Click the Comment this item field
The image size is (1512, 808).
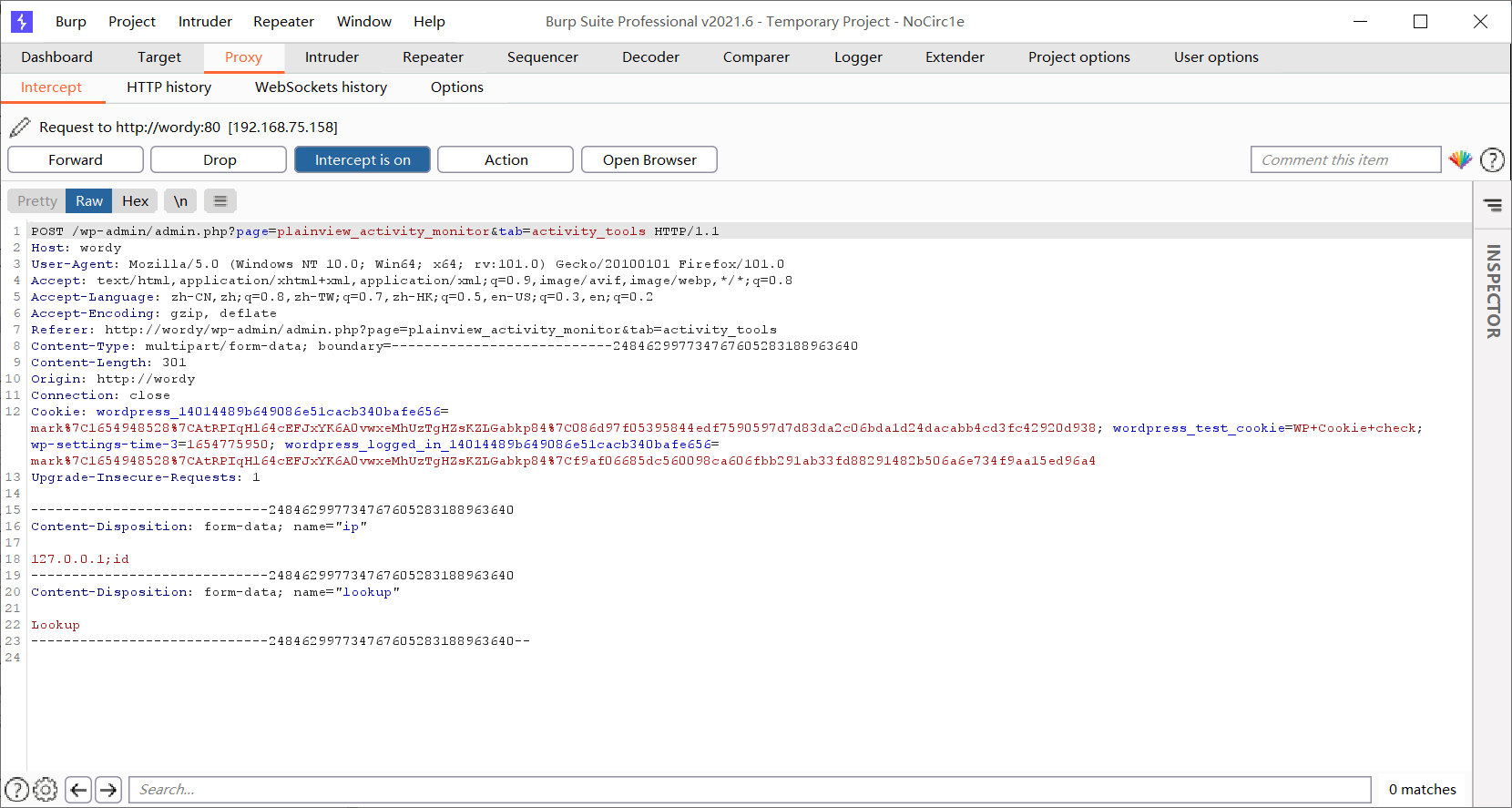[x=1346, y=159]
